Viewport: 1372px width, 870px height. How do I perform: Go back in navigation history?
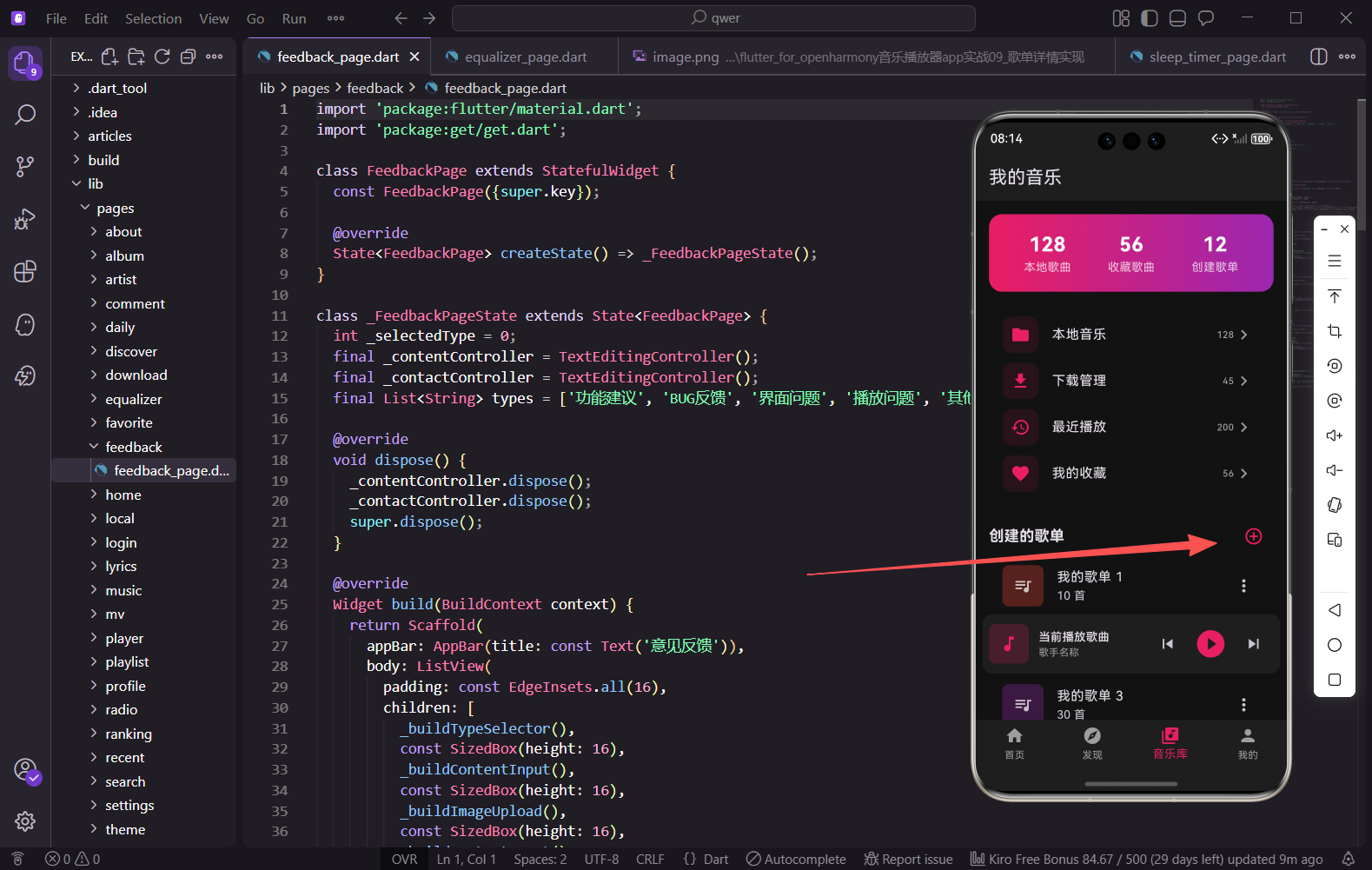tap(401, 18)
